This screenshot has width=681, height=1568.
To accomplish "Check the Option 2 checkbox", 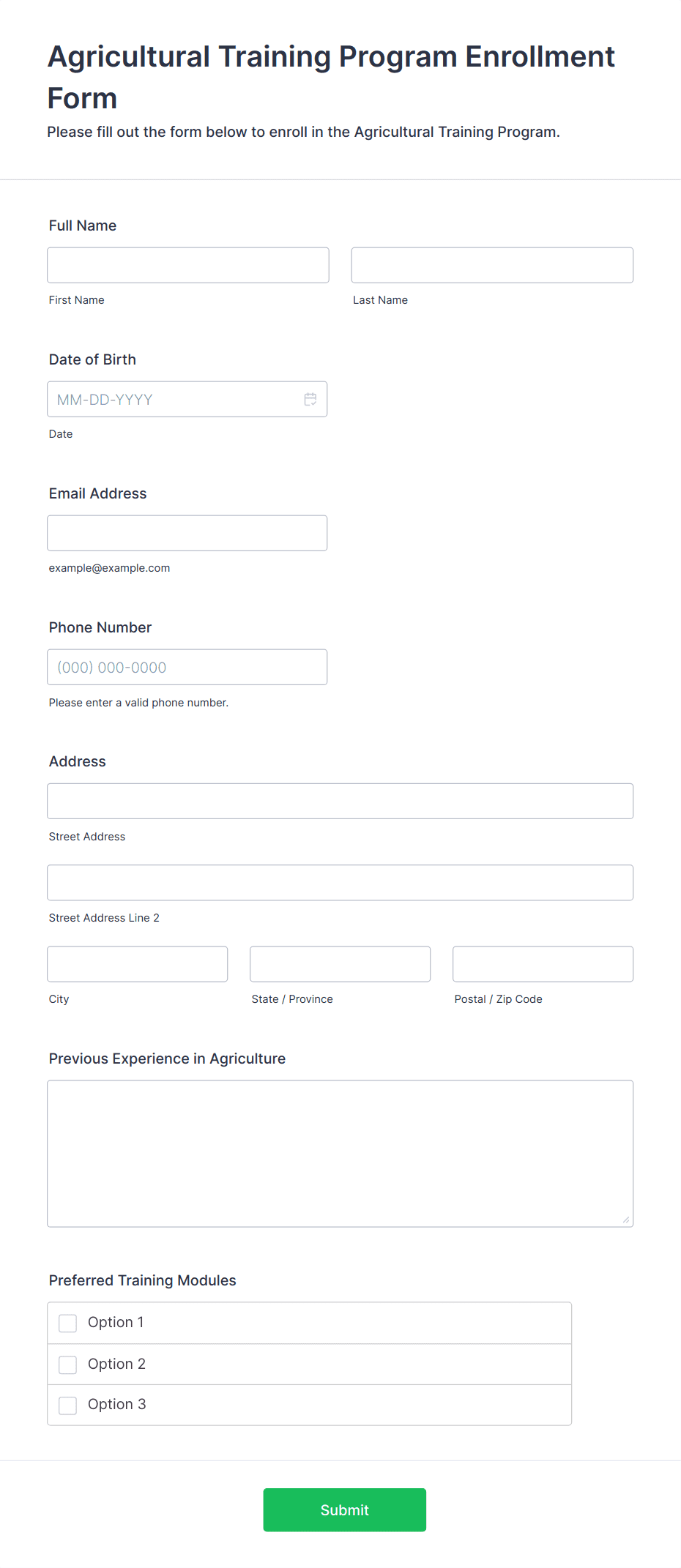I will click(x=68, y=1364).
